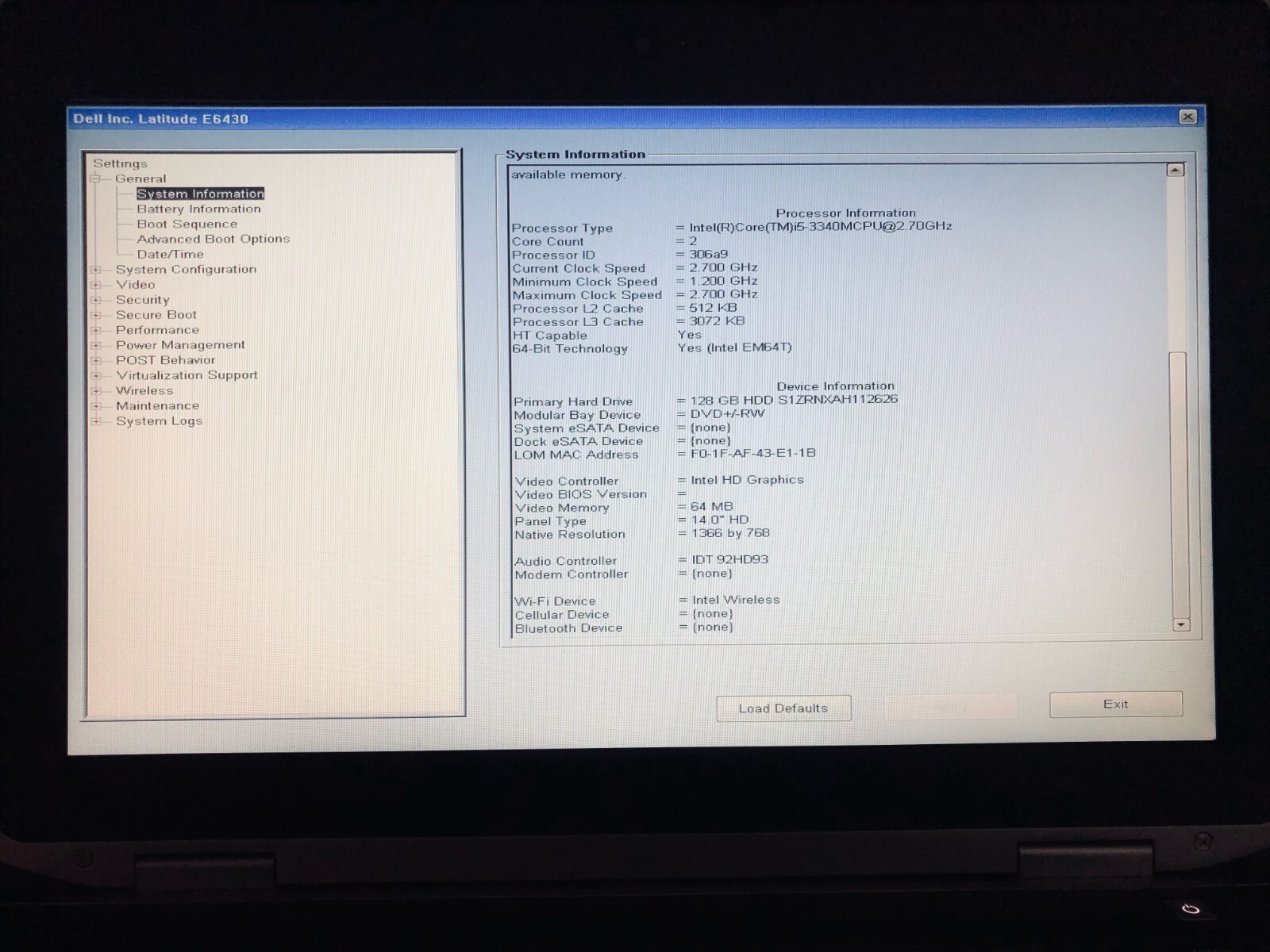Expand the Video plus box

click(96, 285)
